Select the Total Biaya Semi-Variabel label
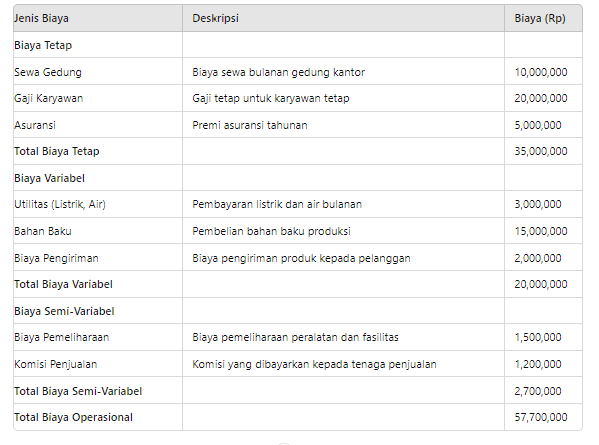 [x=78, y=391]
